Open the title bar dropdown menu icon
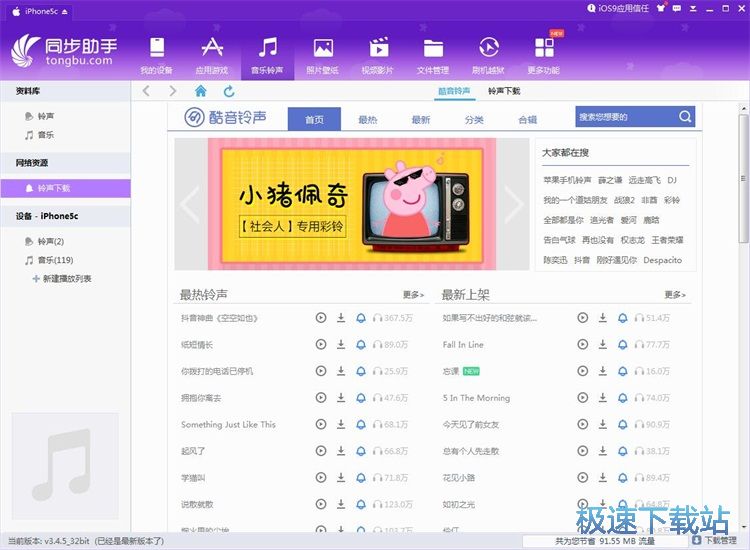The height and width of the screenshot is (550, 750). [x=693, y=9]
